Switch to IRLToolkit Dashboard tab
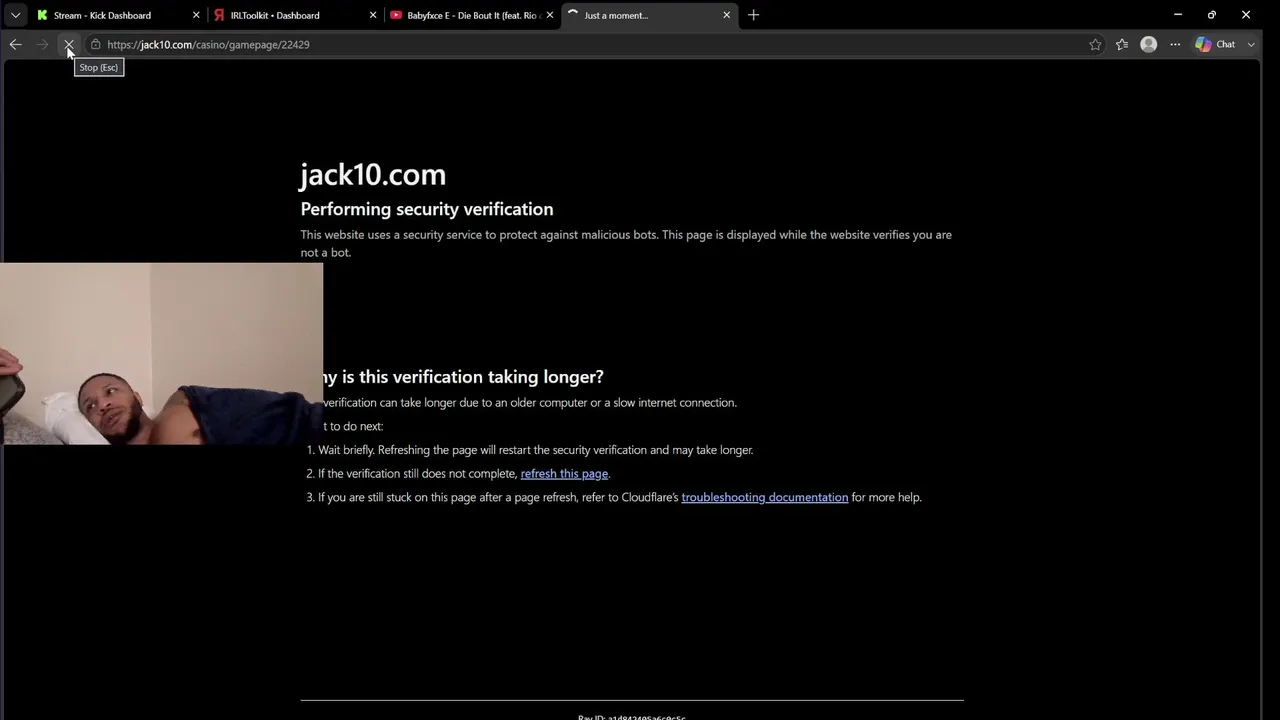Screen dimensions: 1280x720 click(295, 15)
